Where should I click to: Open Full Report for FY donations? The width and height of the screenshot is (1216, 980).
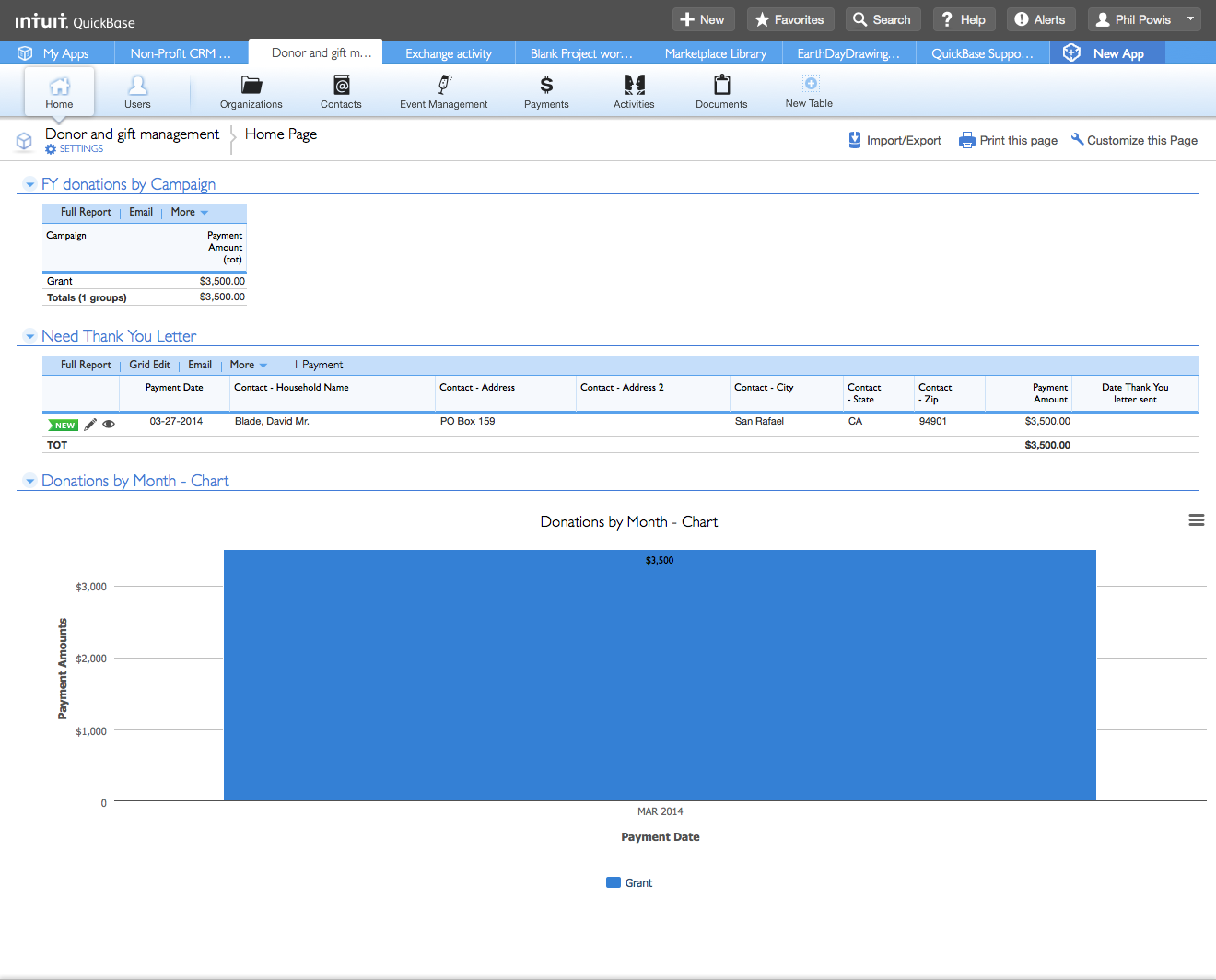click(86, 212)
